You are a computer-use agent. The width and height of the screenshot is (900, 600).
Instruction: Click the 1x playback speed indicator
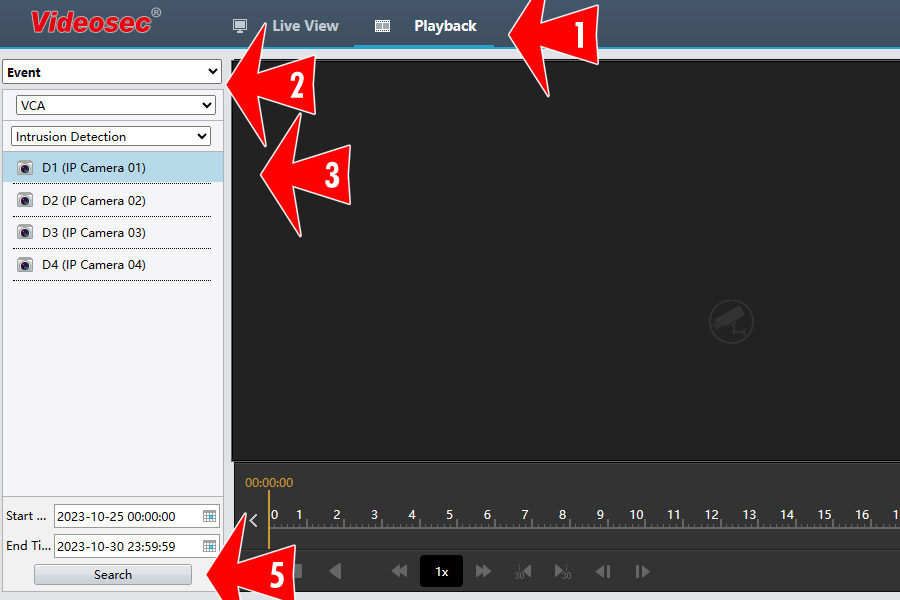(441, 571)
